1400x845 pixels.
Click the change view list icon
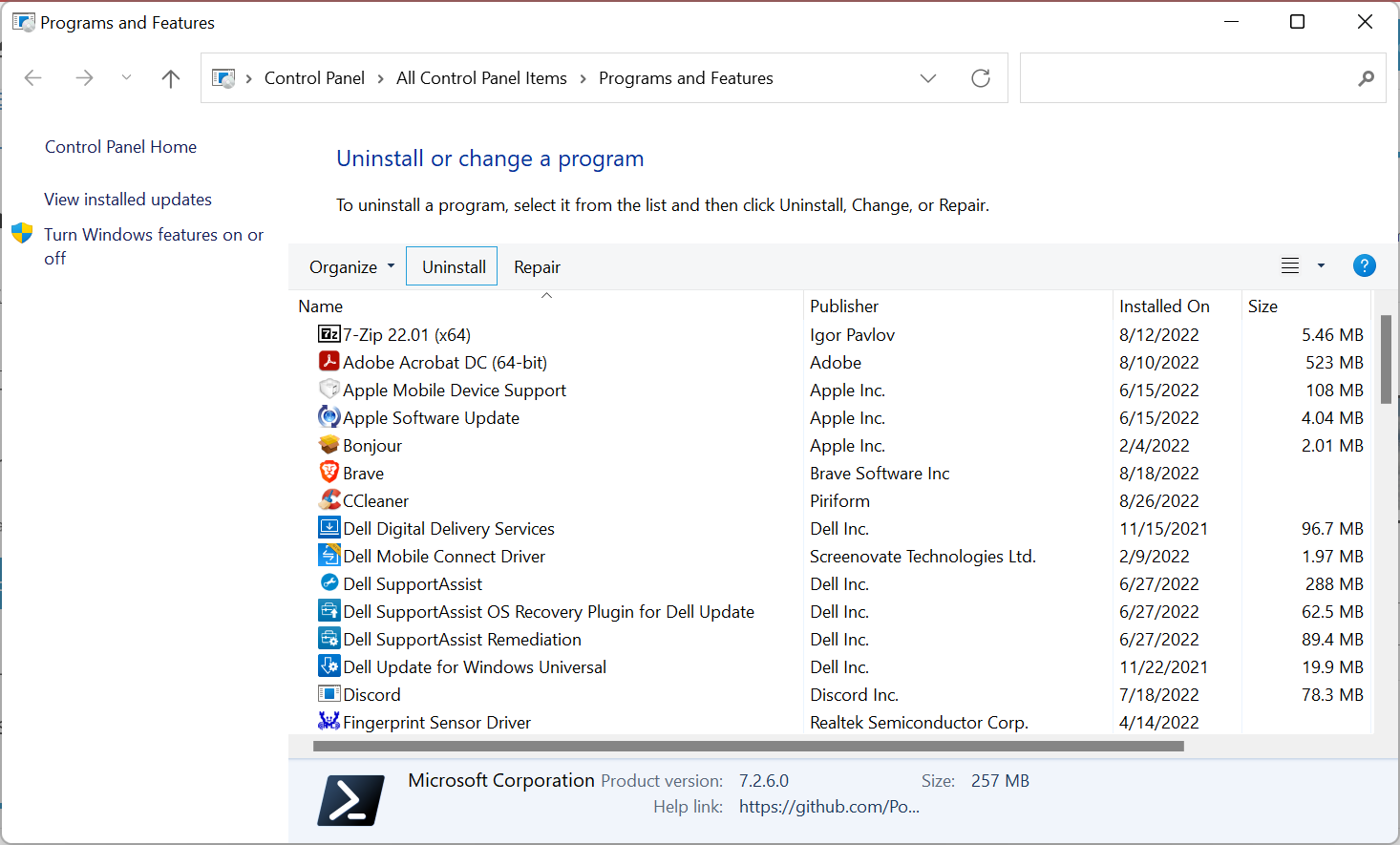(1290, 266)
